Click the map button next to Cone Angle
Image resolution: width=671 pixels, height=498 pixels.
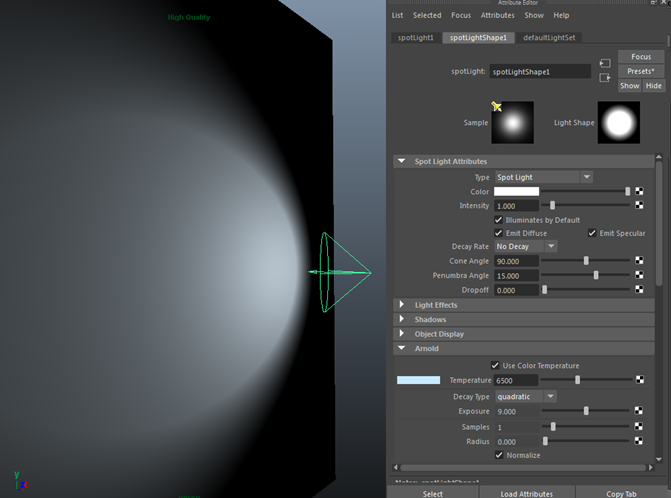tap(639, 261)
